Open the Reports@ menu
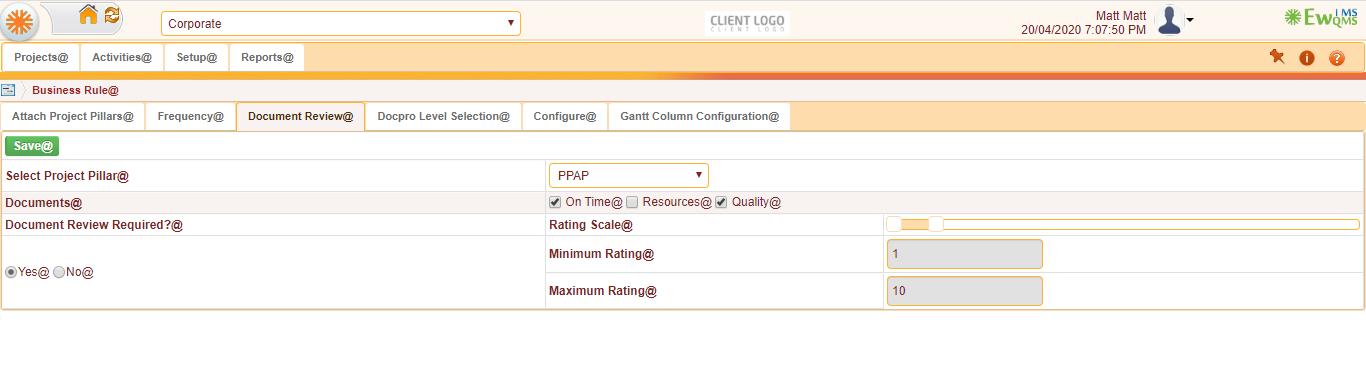1366x380 pixels. 267,58
